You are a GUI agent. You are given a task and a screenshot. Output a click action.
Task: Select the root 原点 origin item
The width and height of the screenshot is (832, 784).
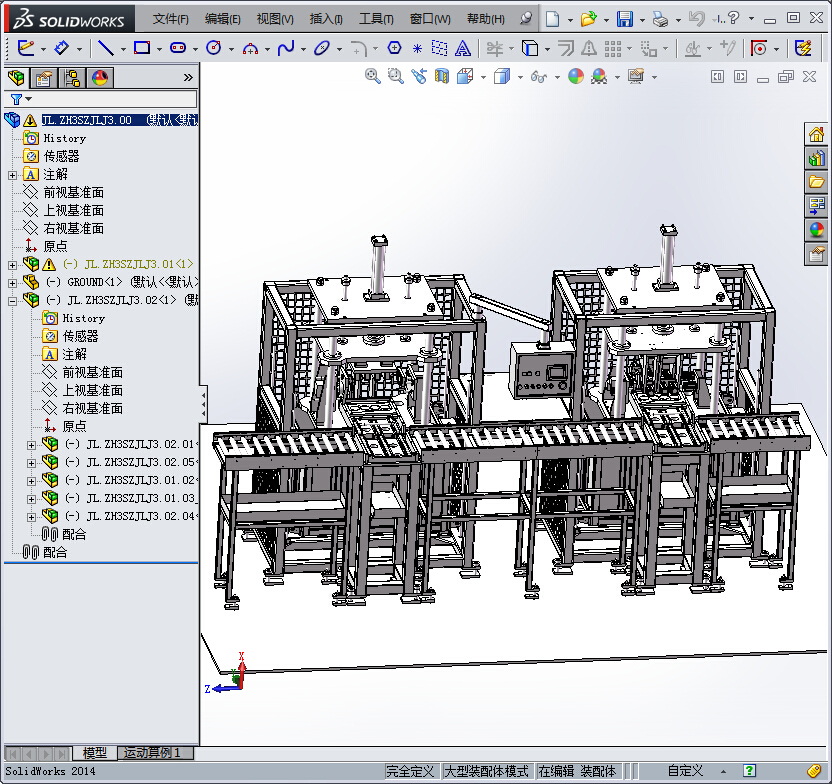tap(55, 247)
